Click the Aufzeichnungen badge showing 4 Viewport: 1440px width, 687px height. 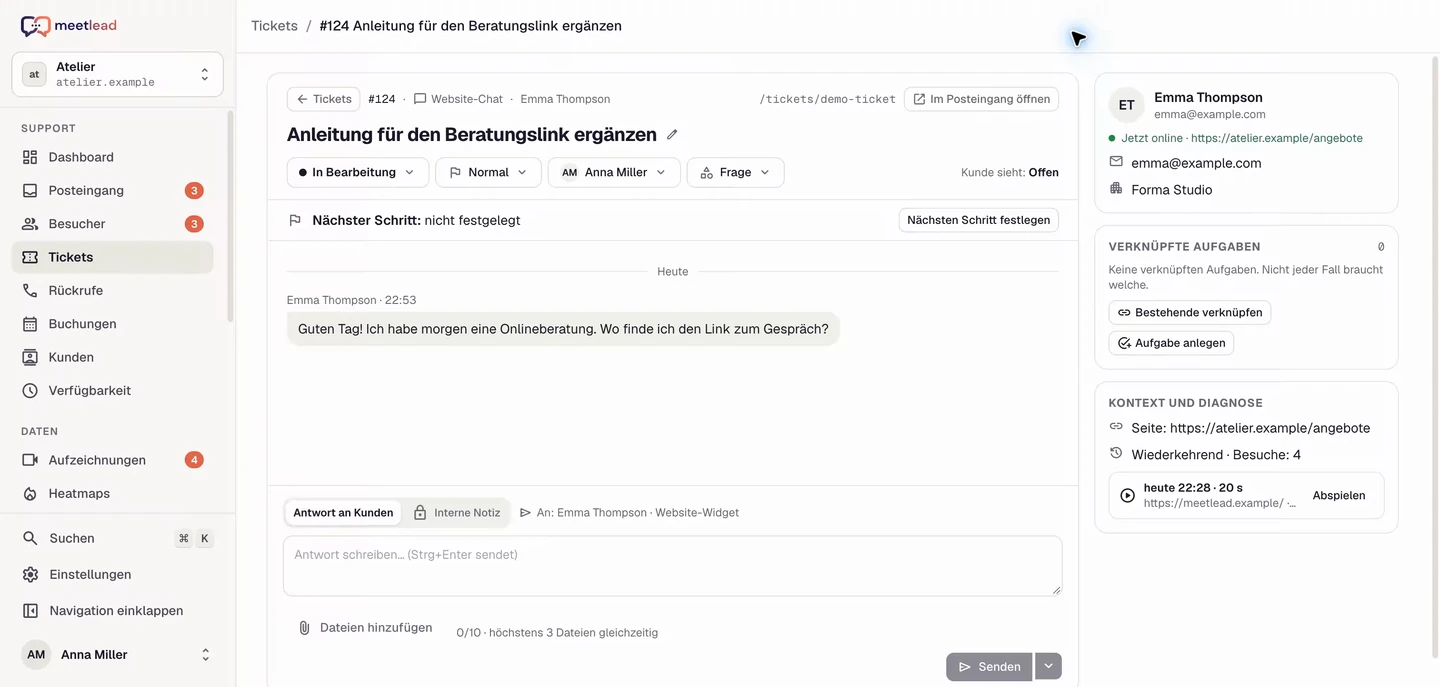(194, 460)
